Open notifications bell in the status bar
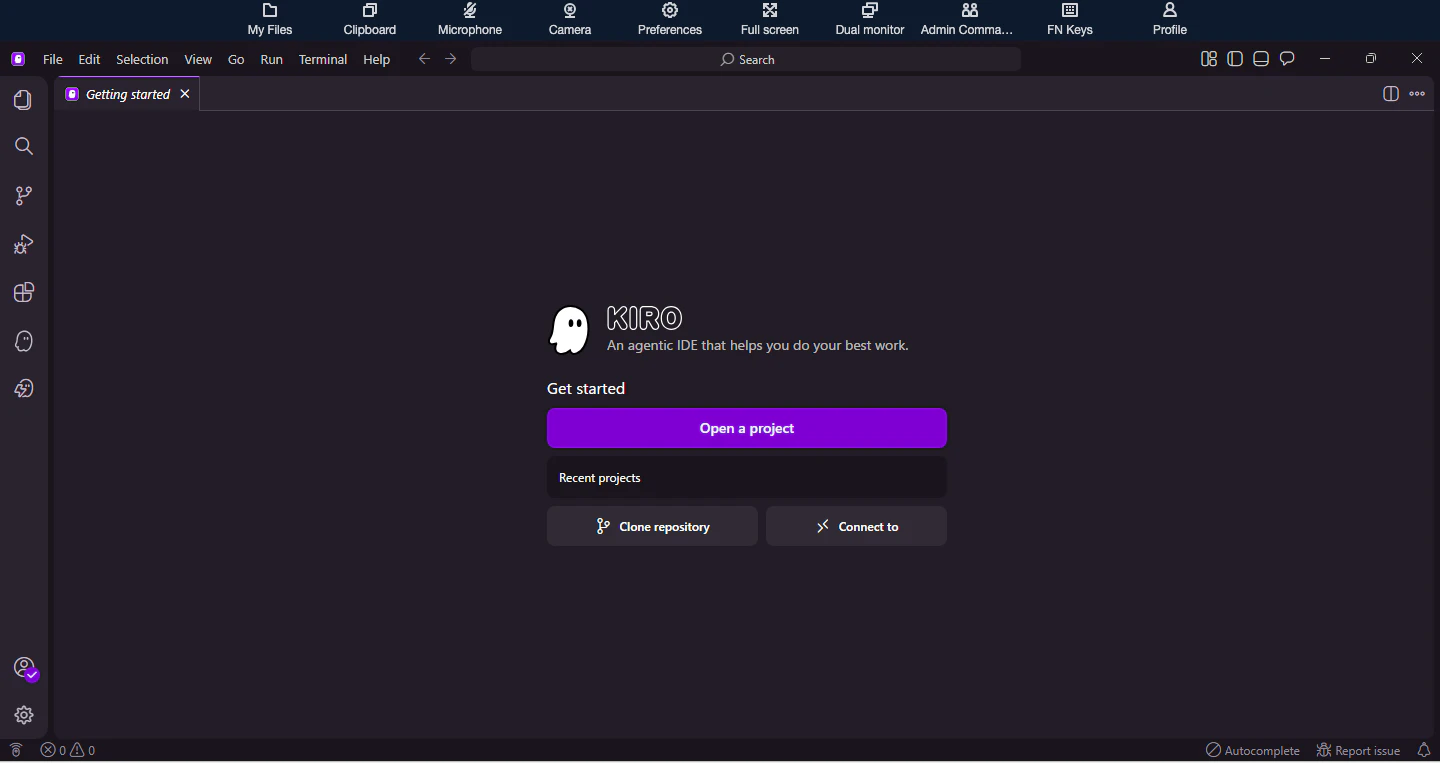The image size is (1440, 763). coord(1424,750)
